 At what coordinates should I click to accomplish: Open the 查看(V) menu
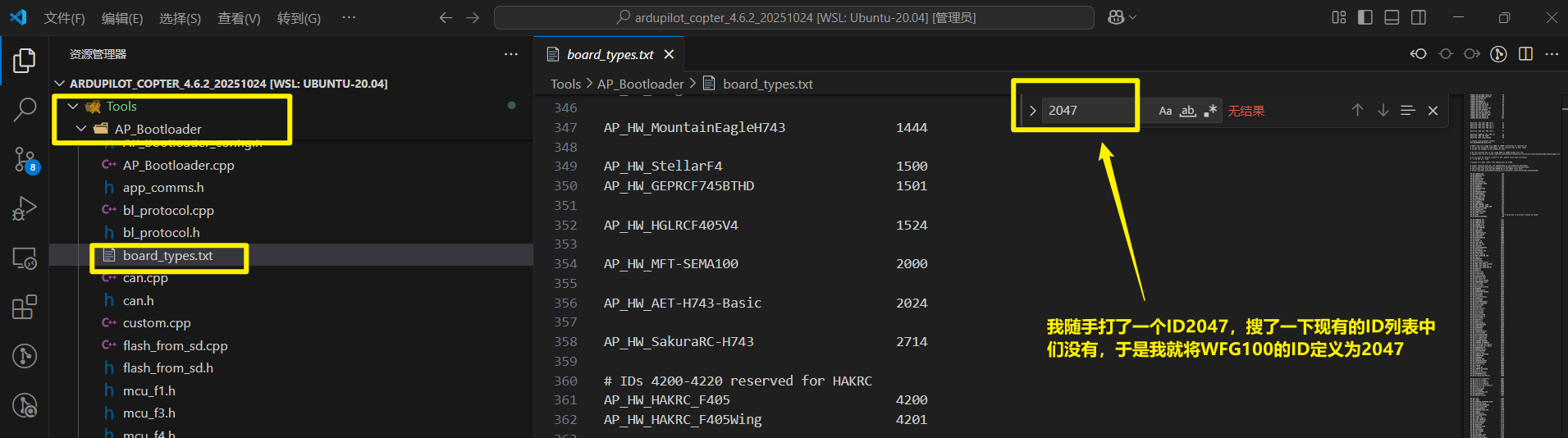click(239, 18)
